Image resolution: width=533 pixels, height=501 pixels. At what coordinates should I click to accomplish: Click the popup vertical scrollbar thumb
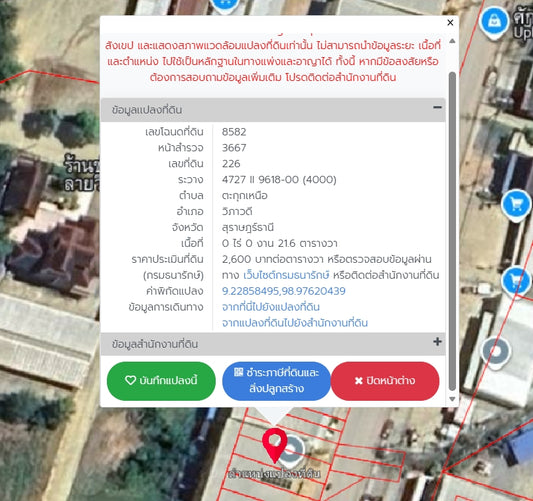tap(452, 231)
